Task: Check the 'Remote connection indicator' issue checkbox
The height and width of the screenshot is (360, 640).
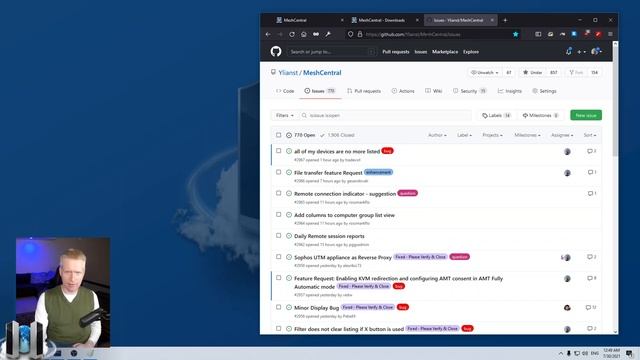Action: pyautogui.click(x=278, y=193)
